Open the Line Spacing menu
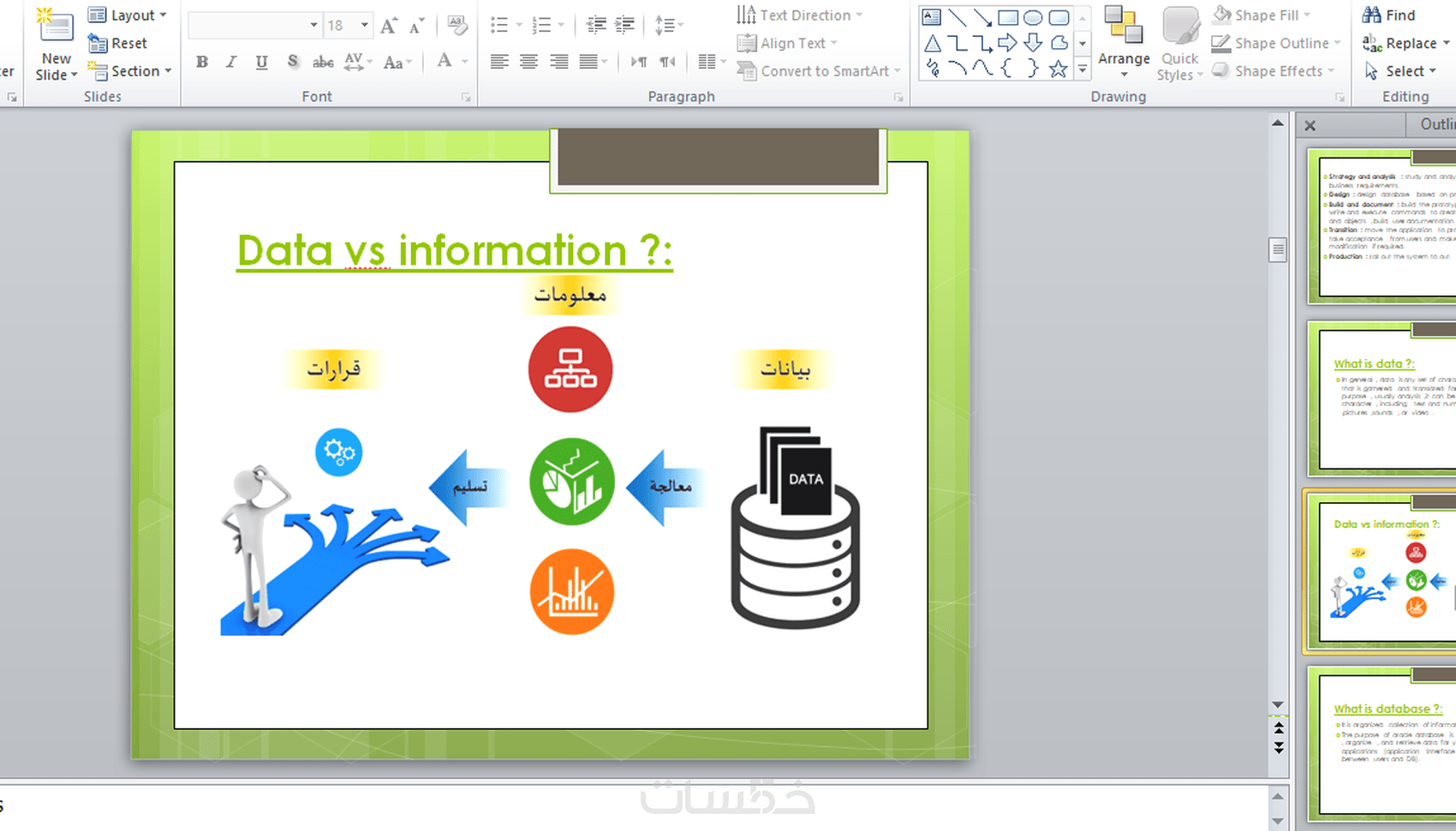Viewport: 1456px width, 831px height. 668,26
